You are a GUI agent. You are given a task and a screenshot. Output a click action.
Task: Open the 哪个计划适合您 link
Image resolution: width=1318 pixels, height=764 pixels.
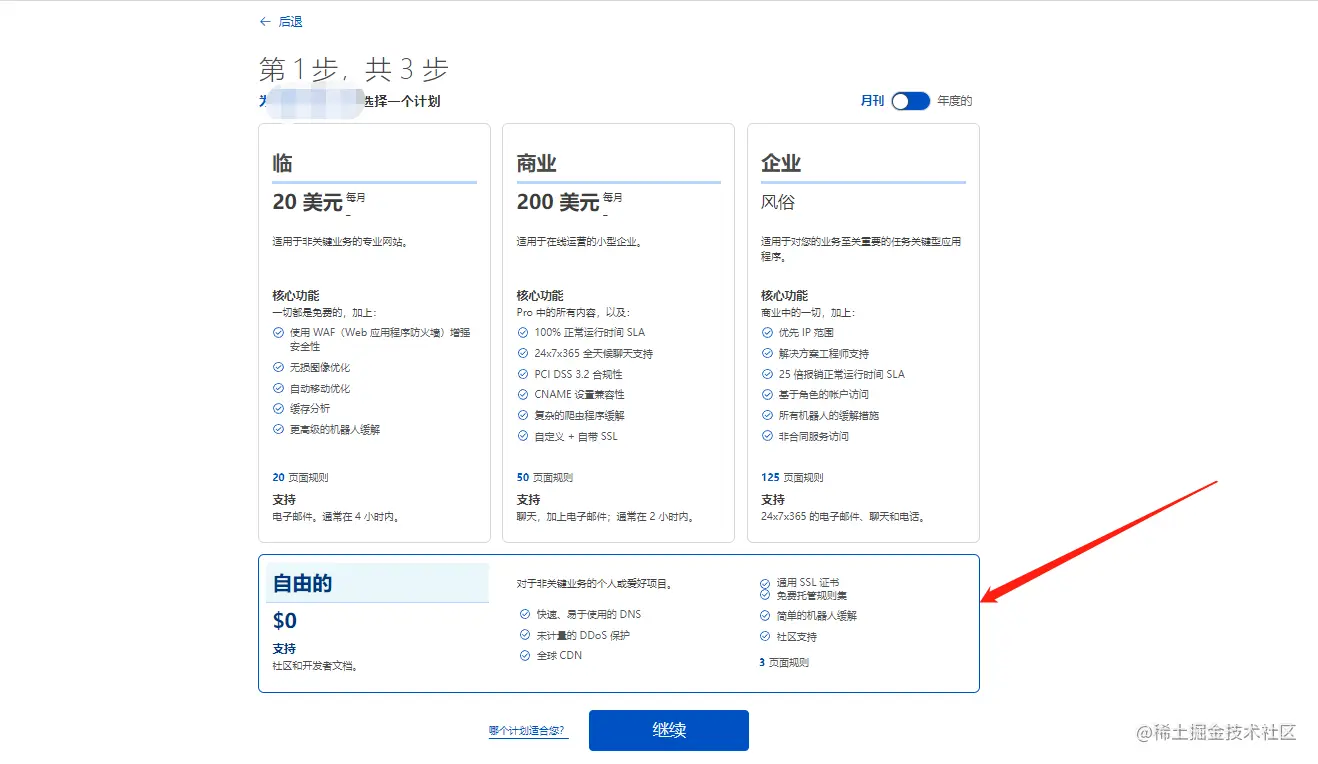tap(528, 731)
